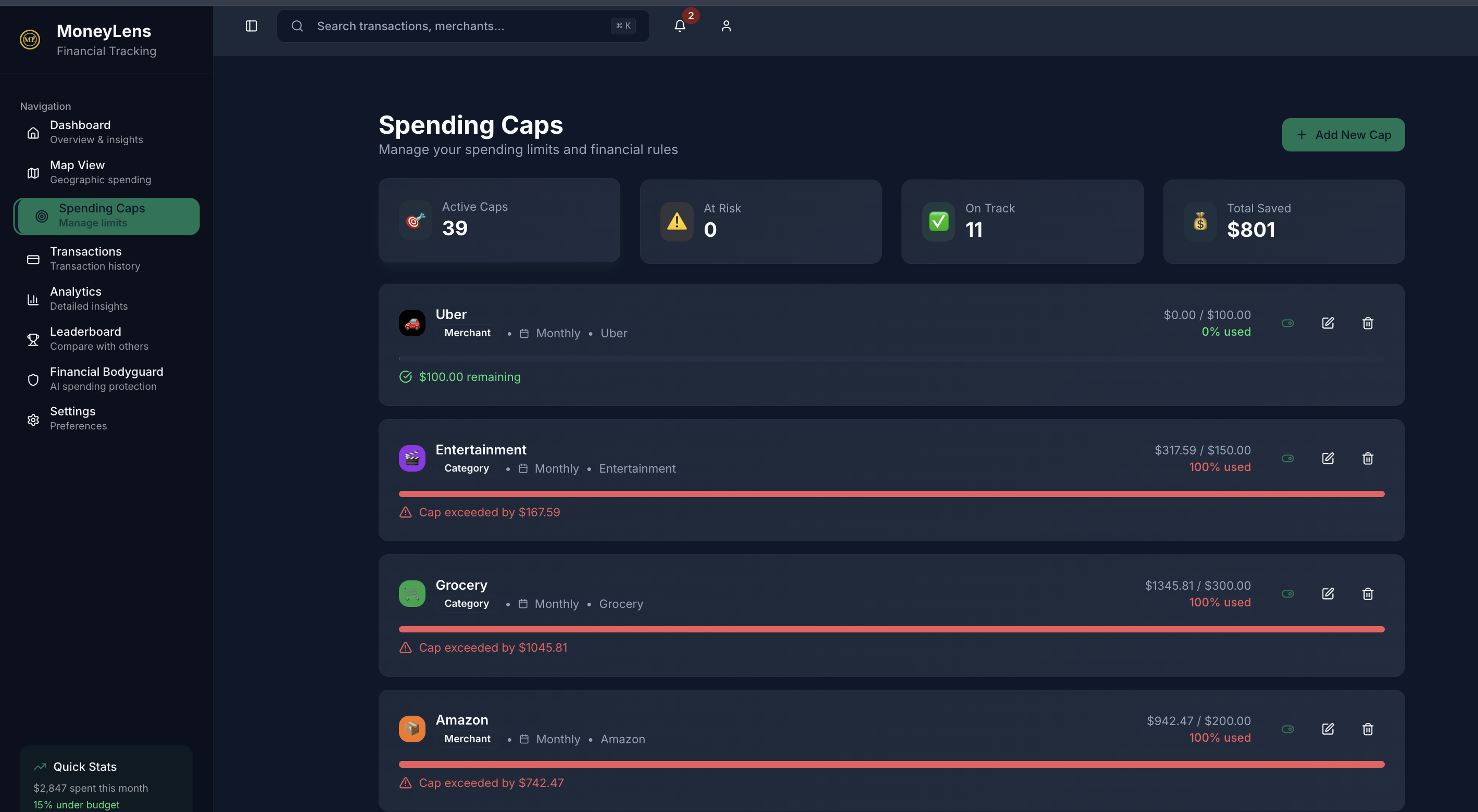The image size is (1478, 812).
Task: Click the MoneyLens logo icon
Action: 30,40
